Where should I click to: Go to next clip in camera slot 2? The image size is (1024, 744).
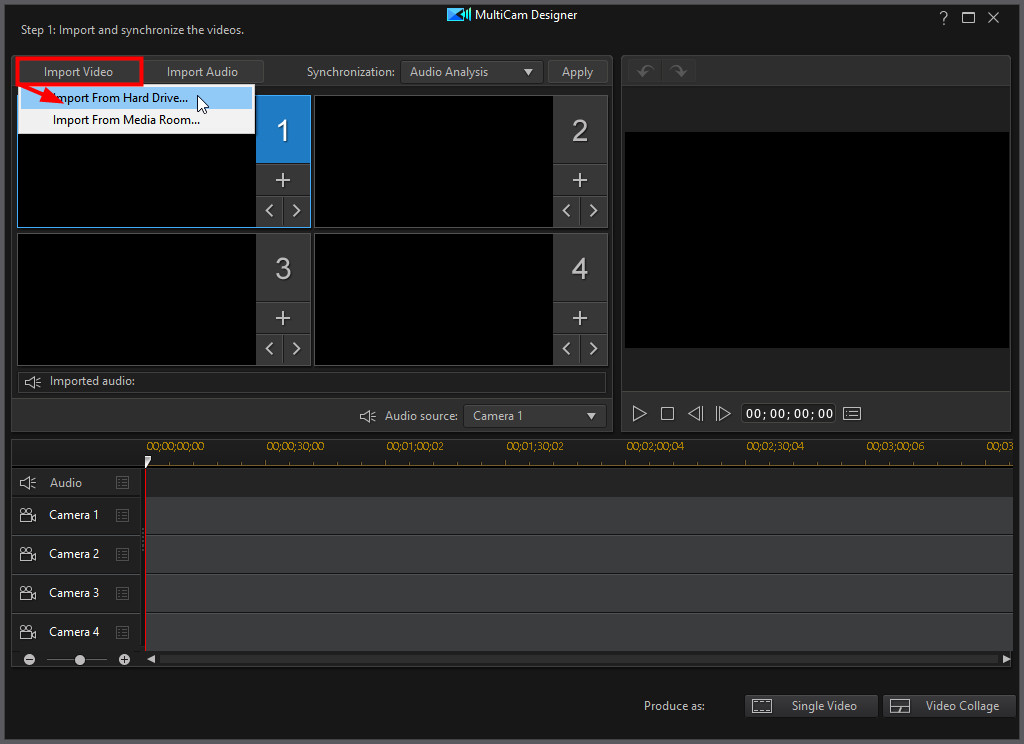[x=594, y=211]
